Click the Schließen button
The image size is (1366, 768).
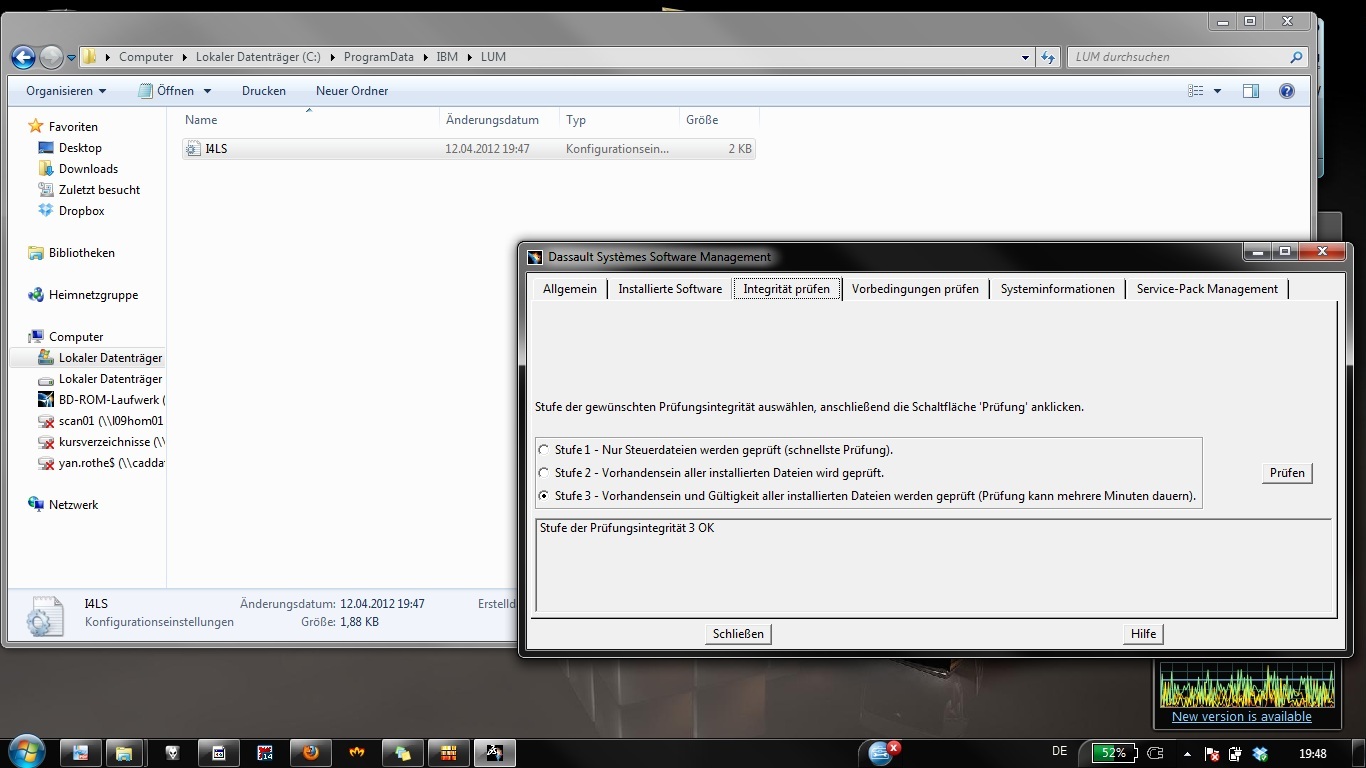[739, 634]
